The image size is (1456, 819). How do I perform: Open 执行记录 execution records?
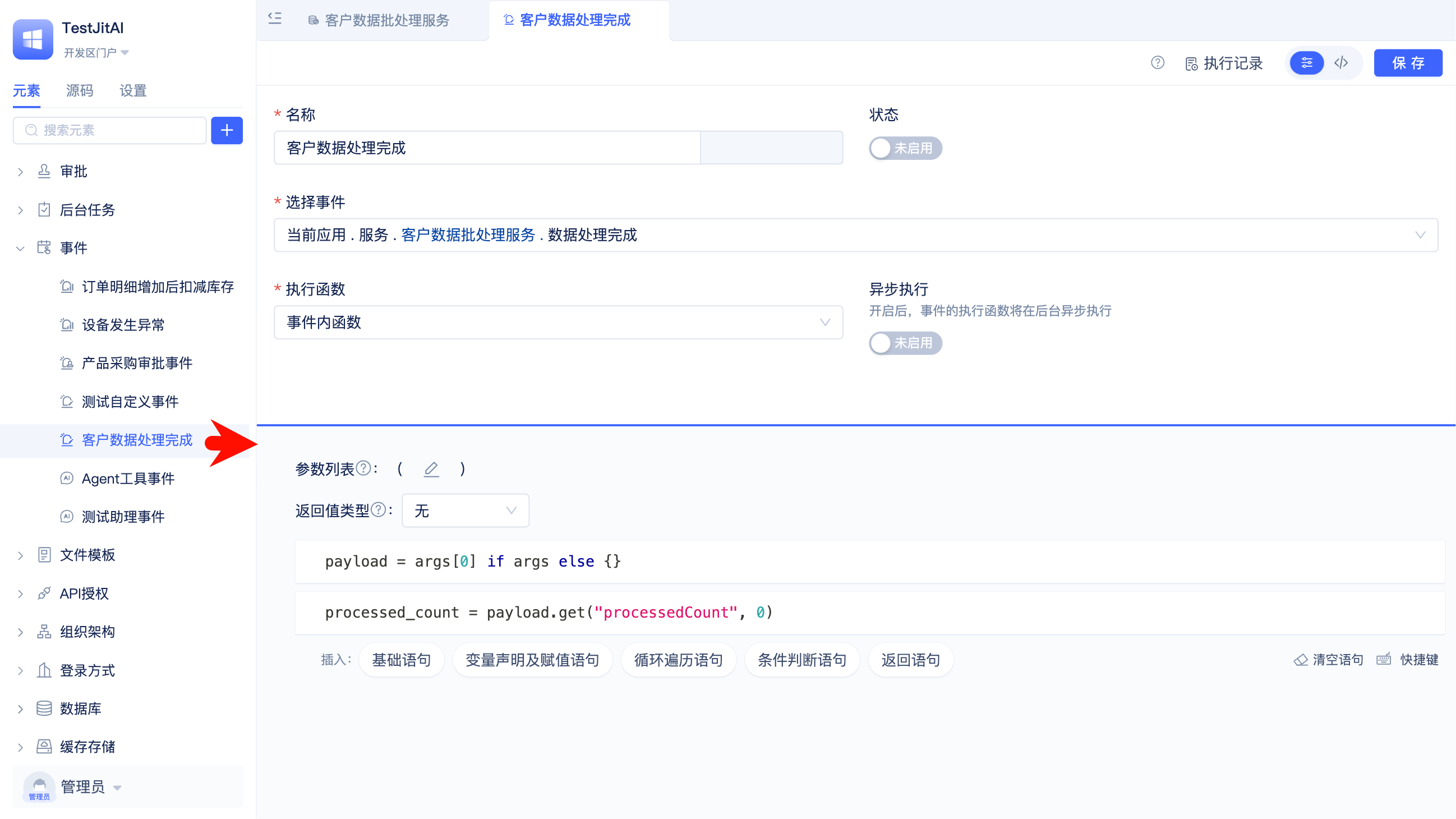pyautogui.click(x=1224, y=63)
